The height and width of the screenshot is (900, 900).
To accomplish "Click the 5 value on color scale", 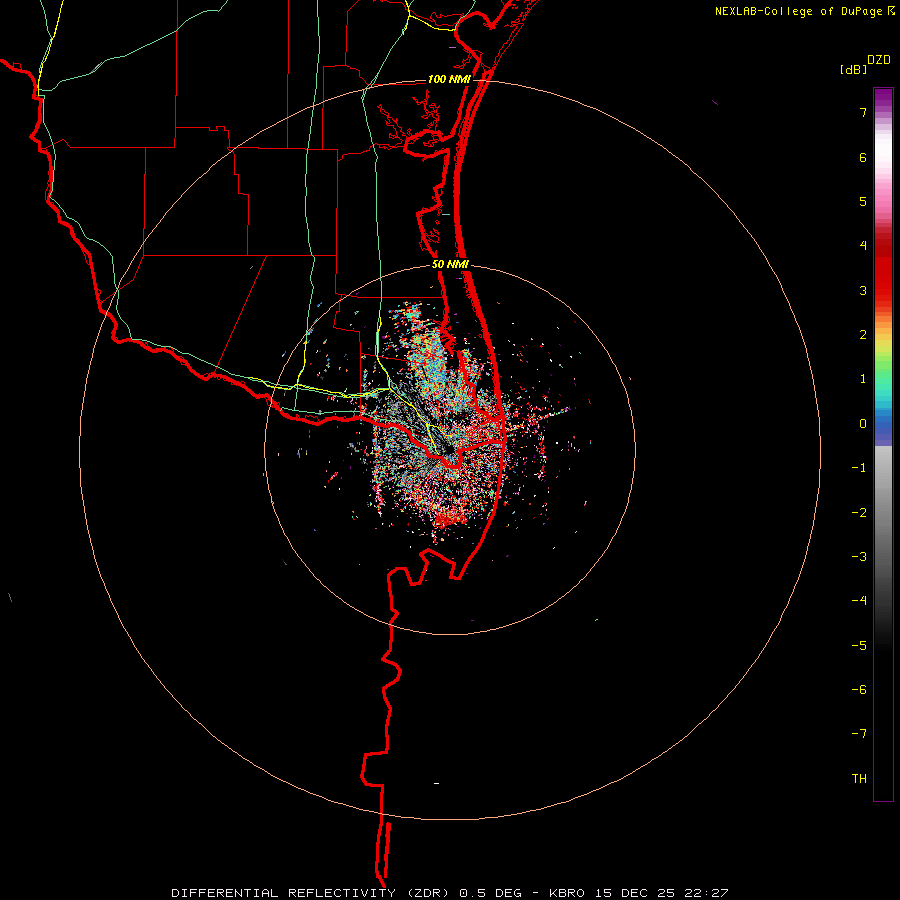I will [863, 201].
